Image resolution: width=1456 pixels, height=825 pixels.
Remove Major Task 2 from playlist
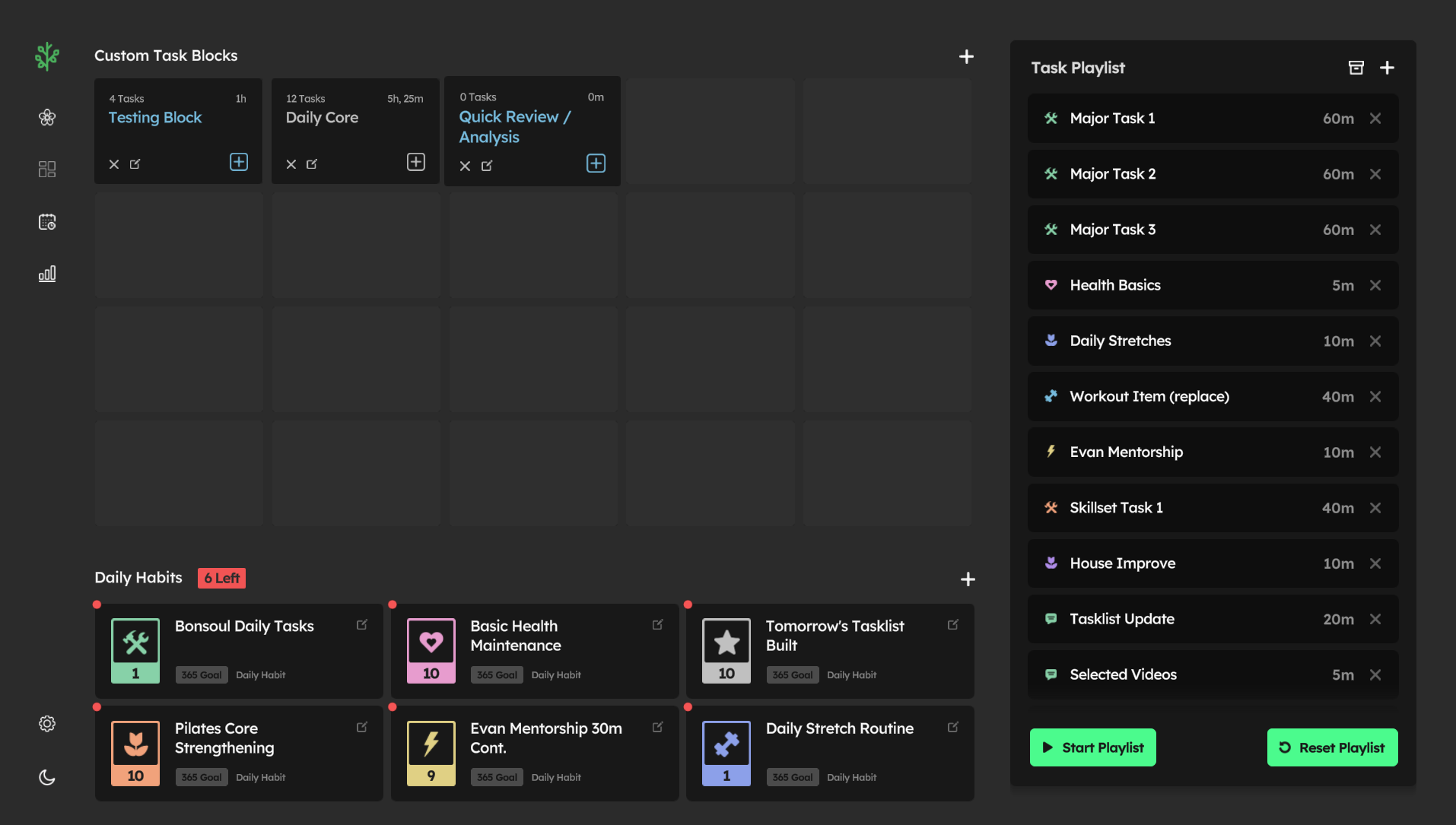1375,174
